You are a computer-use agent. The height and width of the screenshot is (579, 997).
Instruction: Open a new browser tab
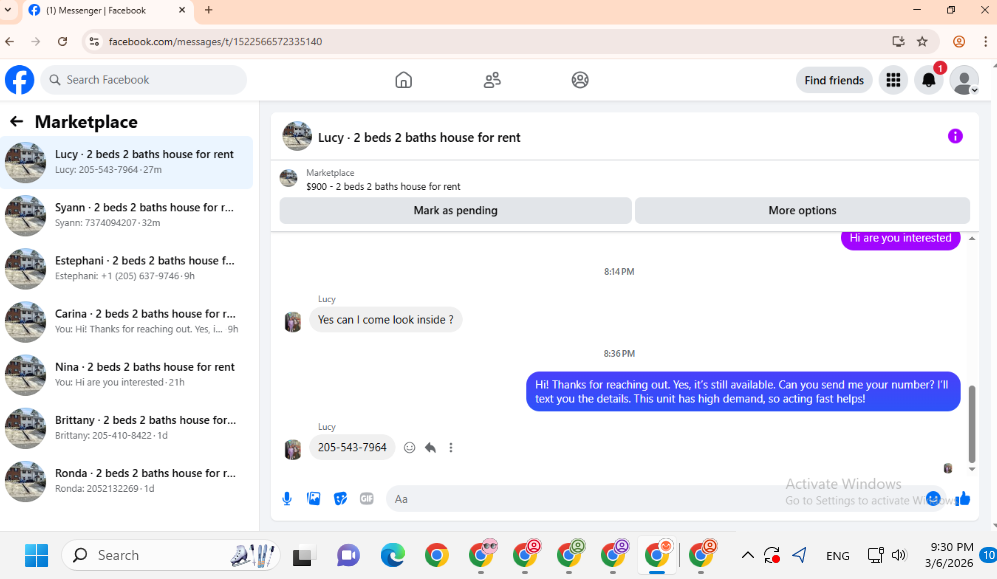[209, 10]
